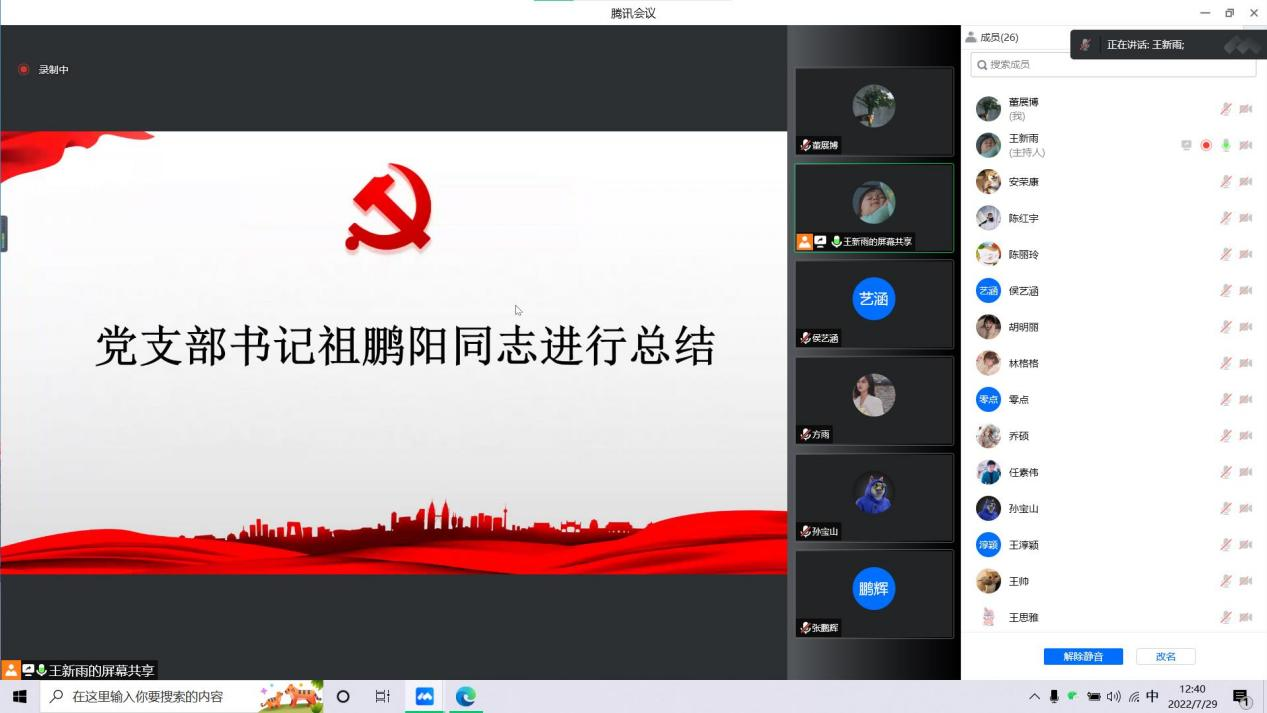Open the Windows Start menu

19,696
